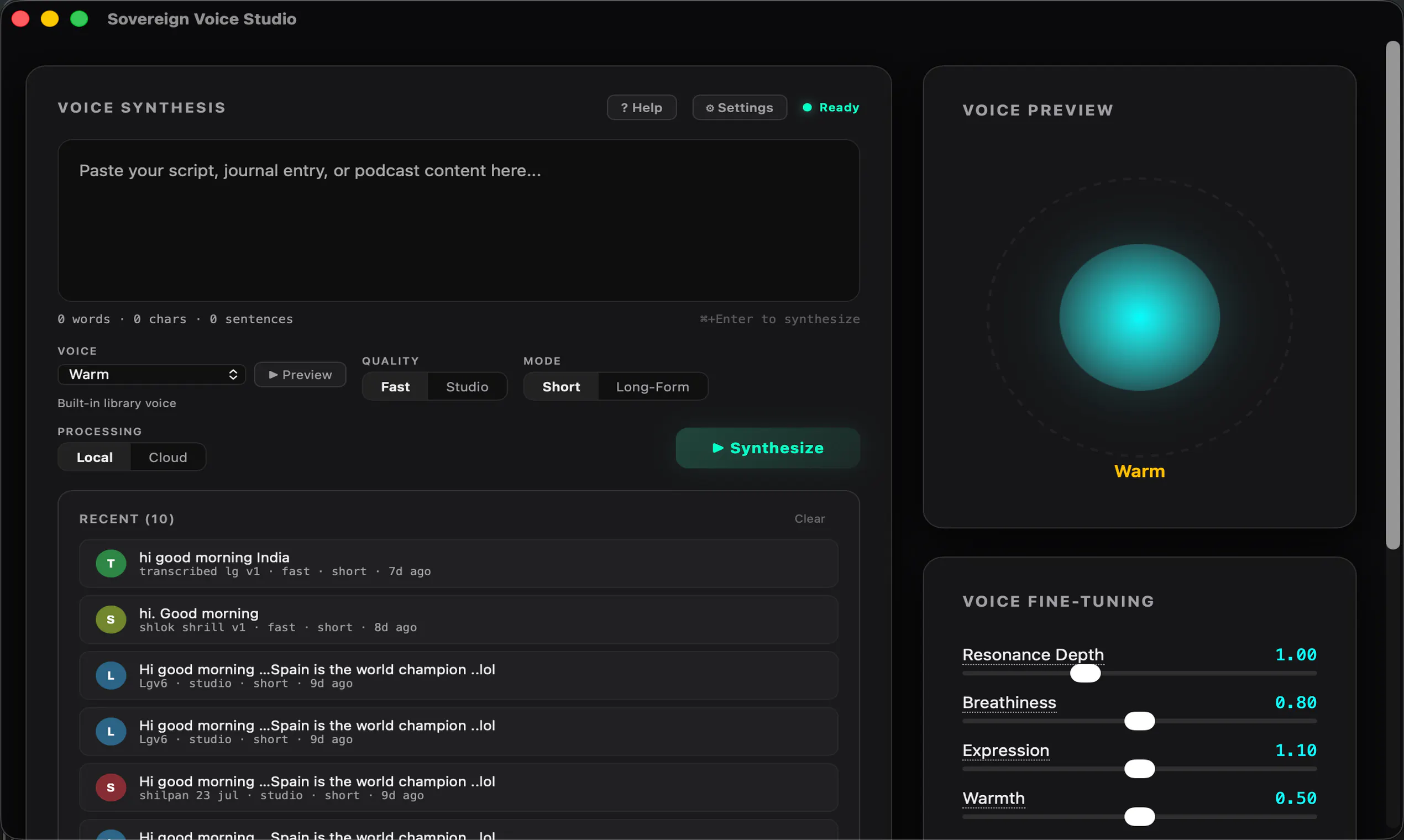Open recent item 'hi good morning India'

[459, 563]
